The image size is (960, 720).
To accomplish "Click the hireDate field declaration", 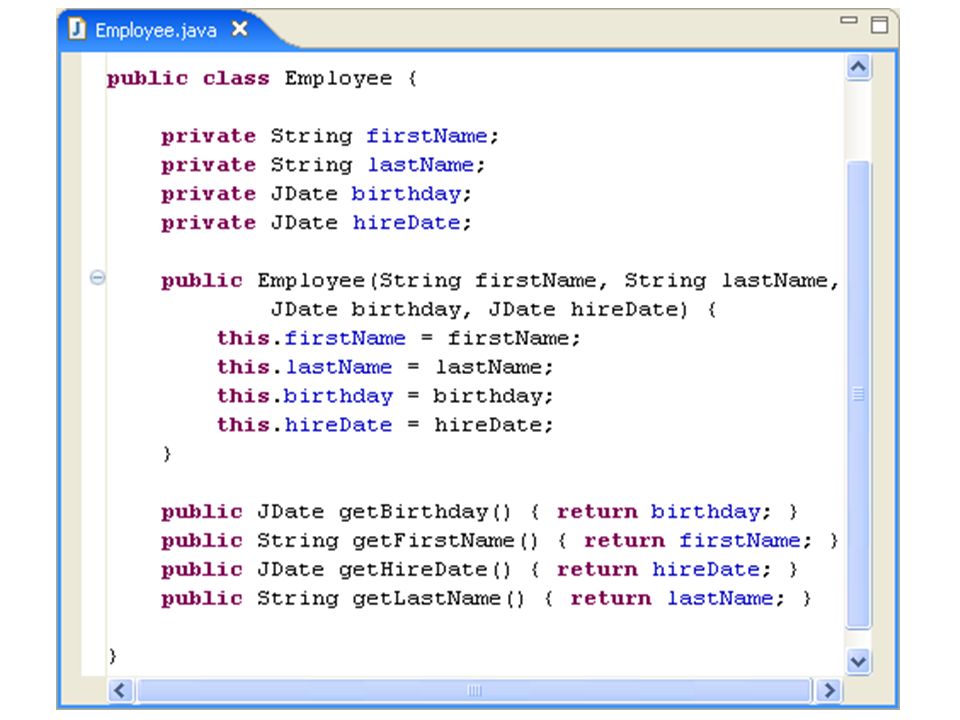I will coord(316,223).
